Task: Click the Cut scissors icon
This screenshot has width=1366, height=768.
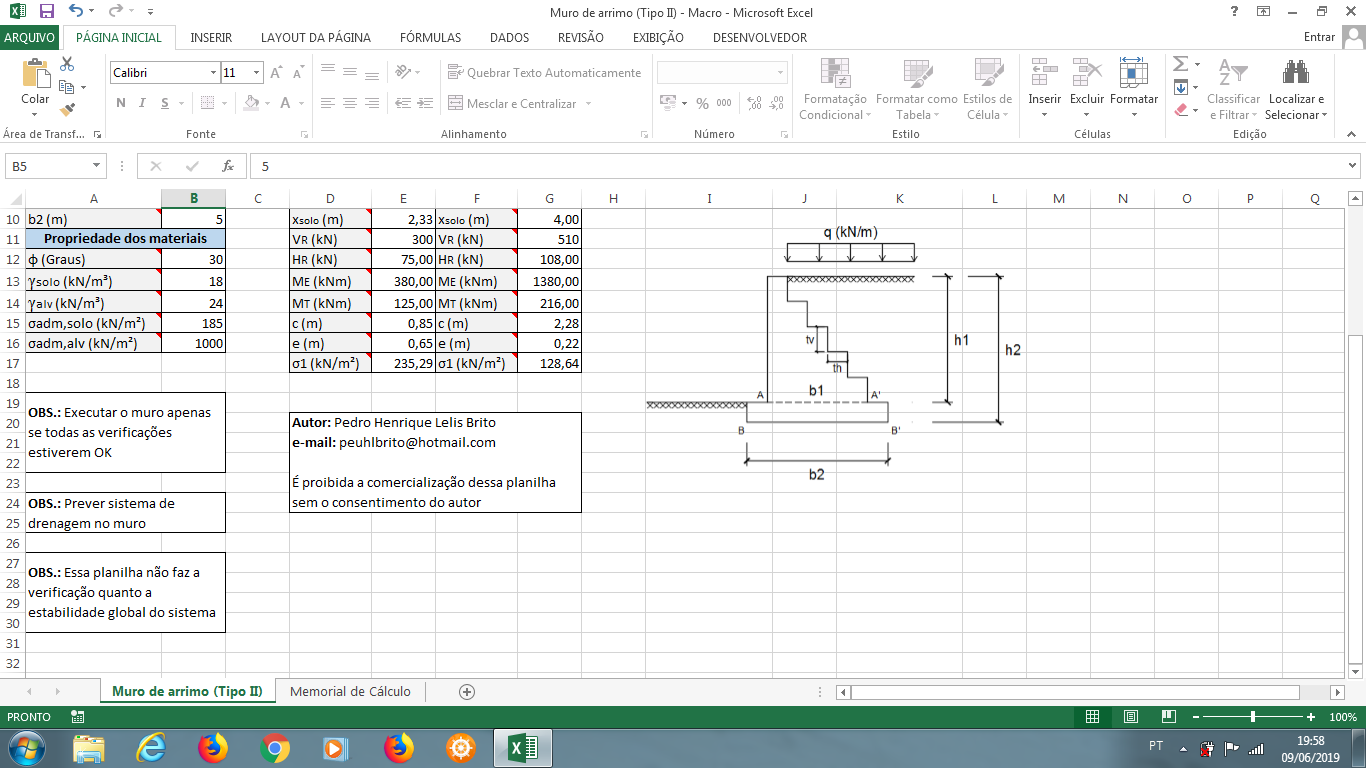Action: coord(68,64)
